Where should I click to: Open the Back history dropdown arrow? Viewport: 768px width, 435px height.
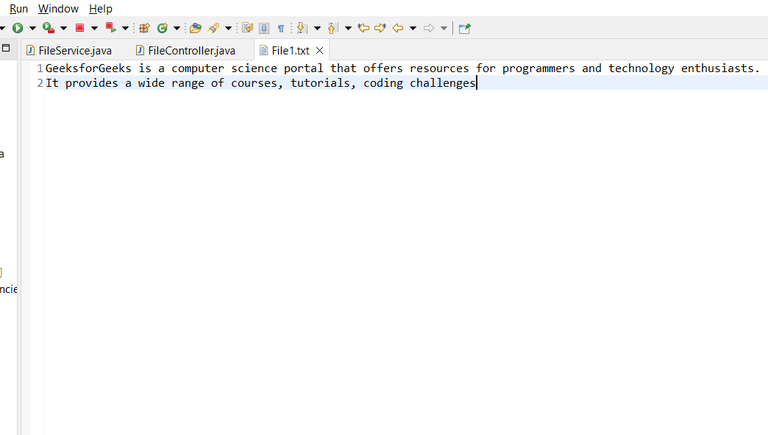click(413, 28)
